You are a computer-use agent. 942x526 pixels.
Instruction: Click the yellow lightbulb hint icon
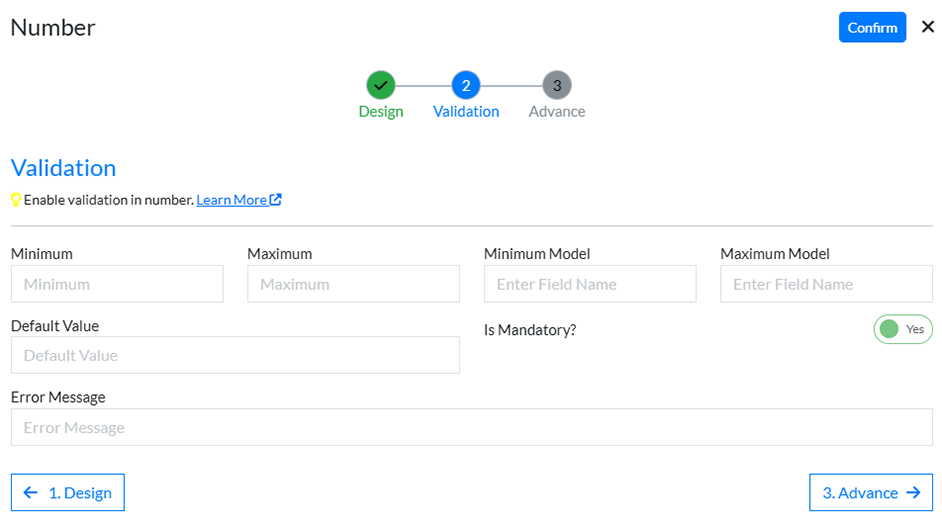click(16, 200)
